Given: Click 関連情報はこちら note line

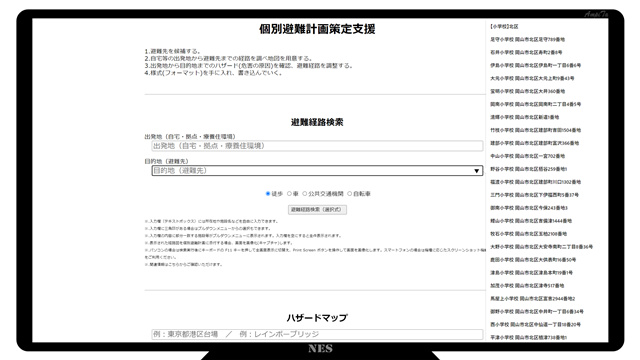Looking at the screenshot, I should coord(184,264).
